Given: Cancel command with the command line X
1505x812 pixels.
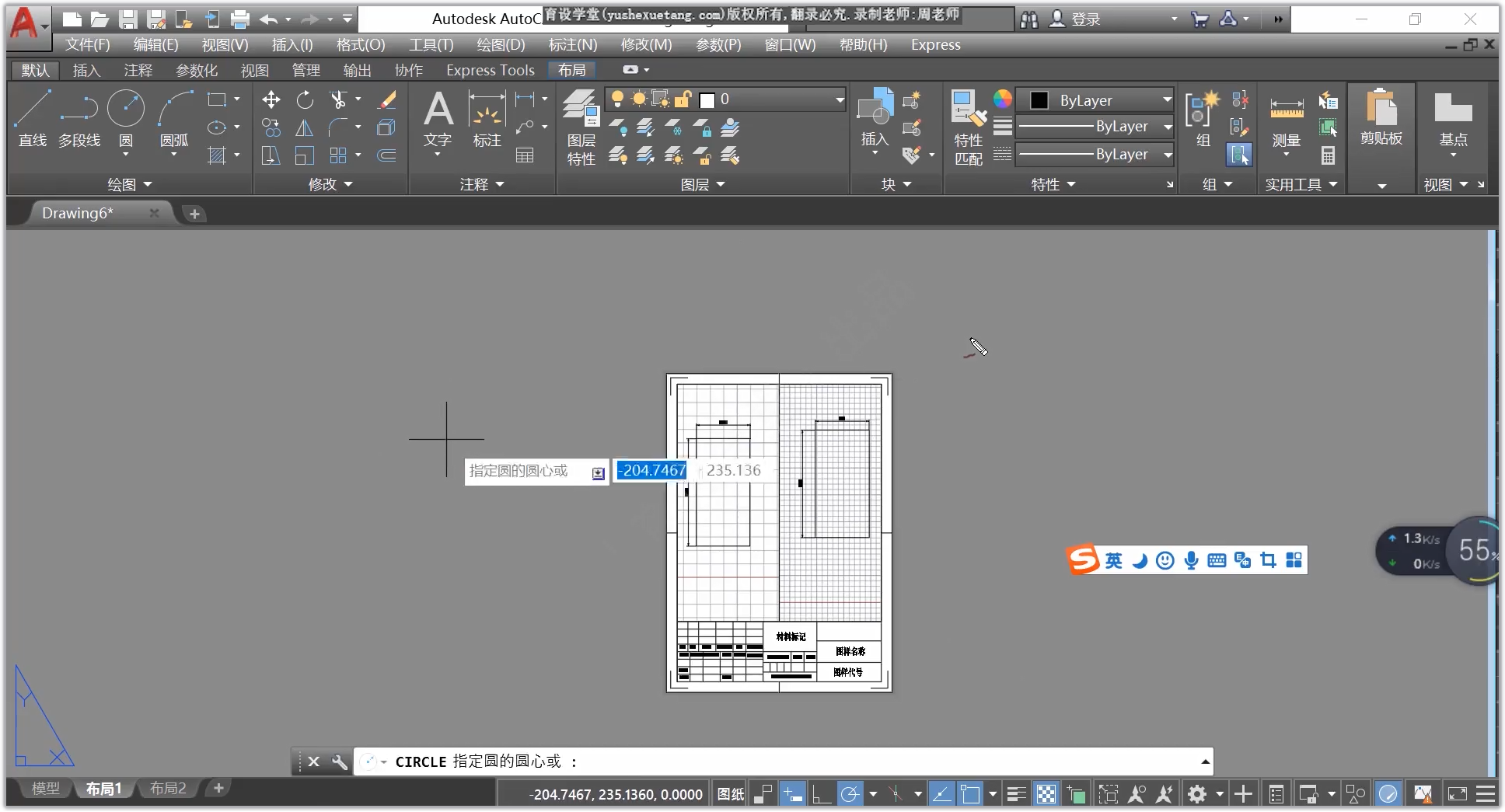Looking at the screenshot, I should coord(313,761).
